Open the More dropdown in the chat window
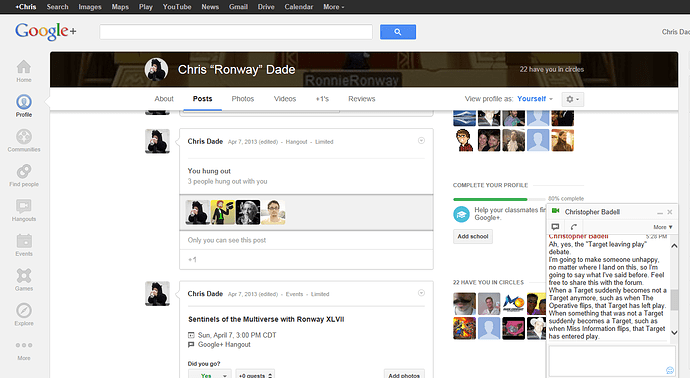Viewport: 690px width, 378px height. [663, 227]
